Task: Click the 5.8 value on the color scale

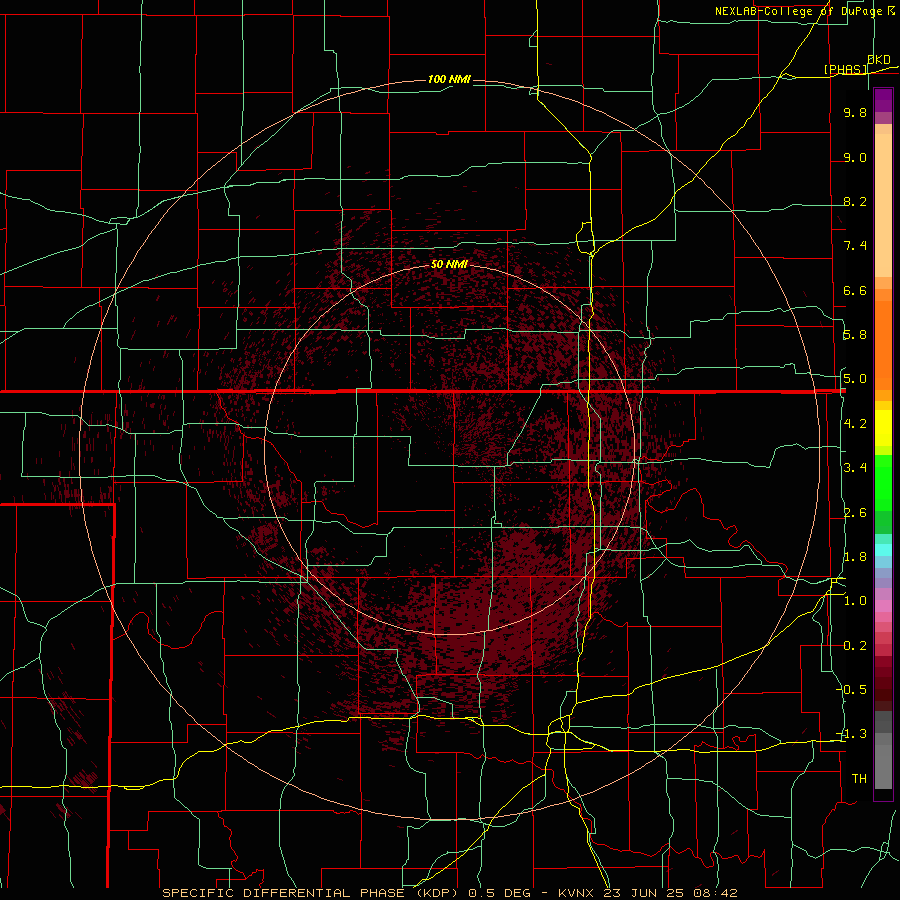Action: point(855,335)
